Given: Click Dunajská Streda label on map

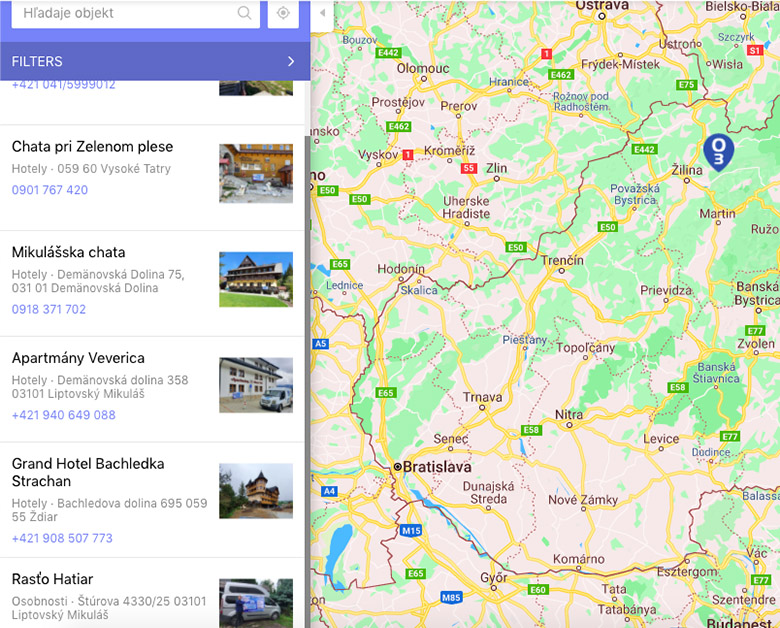Looking at the screenshot, I should [488, 493].
